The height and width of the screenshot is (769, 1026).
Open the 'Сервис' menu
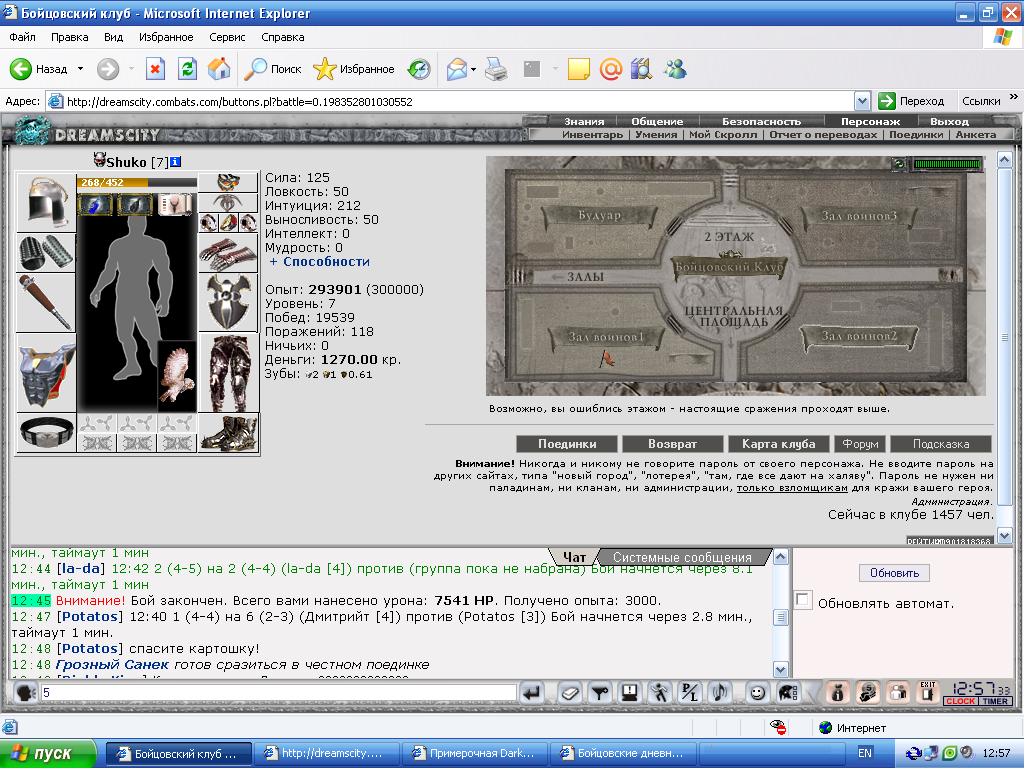[x=227, y=37]
